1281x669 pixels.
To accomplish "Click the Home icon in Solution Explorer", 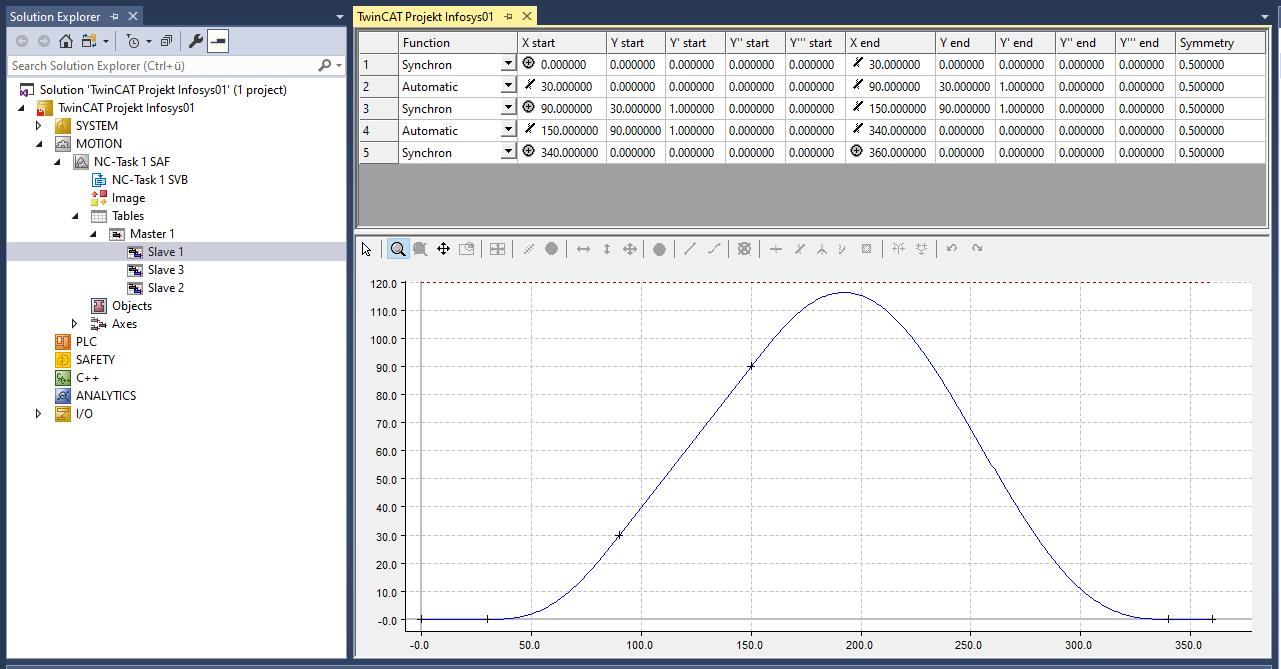I will [66, 41].
